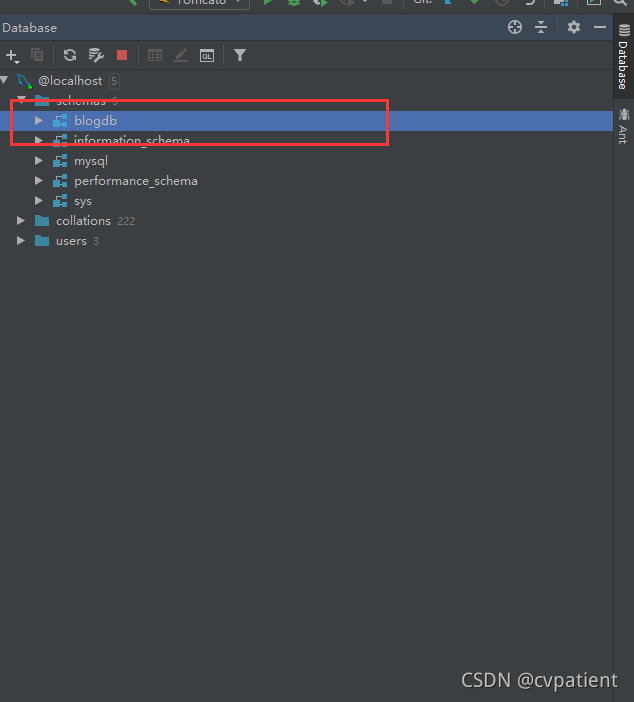Expand the performance_schema arrow

39,180
